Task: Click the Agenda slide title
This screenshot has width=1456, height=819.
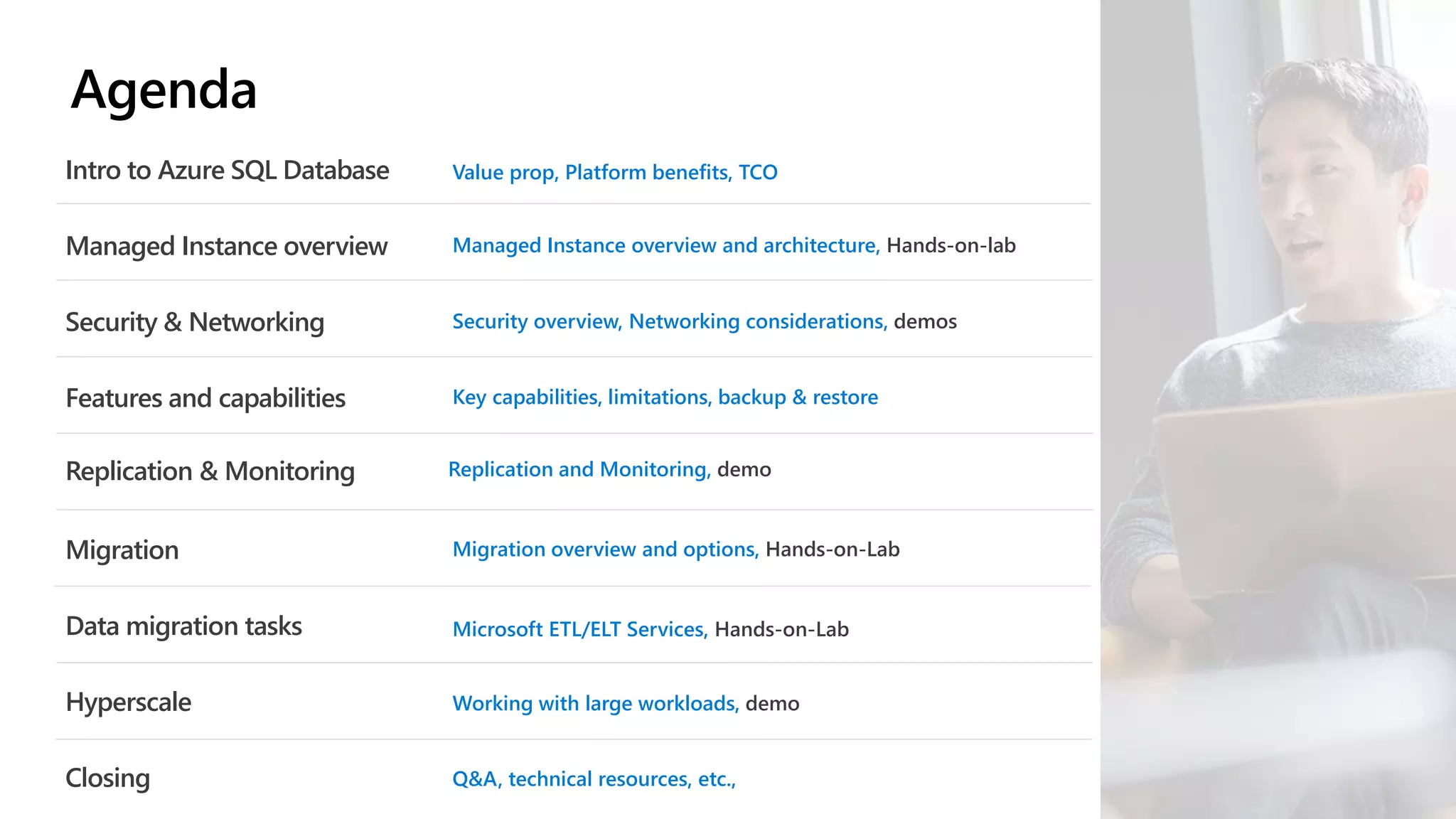Action: click(x=164, y=91)
